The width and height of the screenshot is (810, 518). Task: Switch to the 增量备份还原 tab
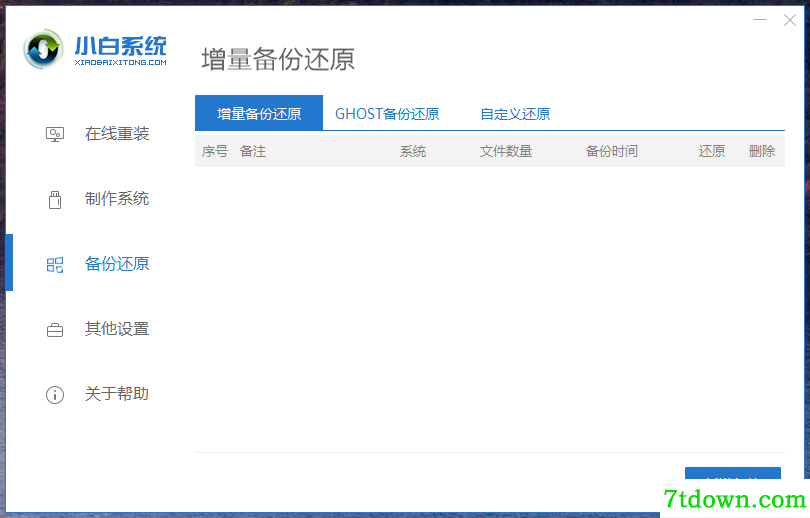(x=259, y=113)
